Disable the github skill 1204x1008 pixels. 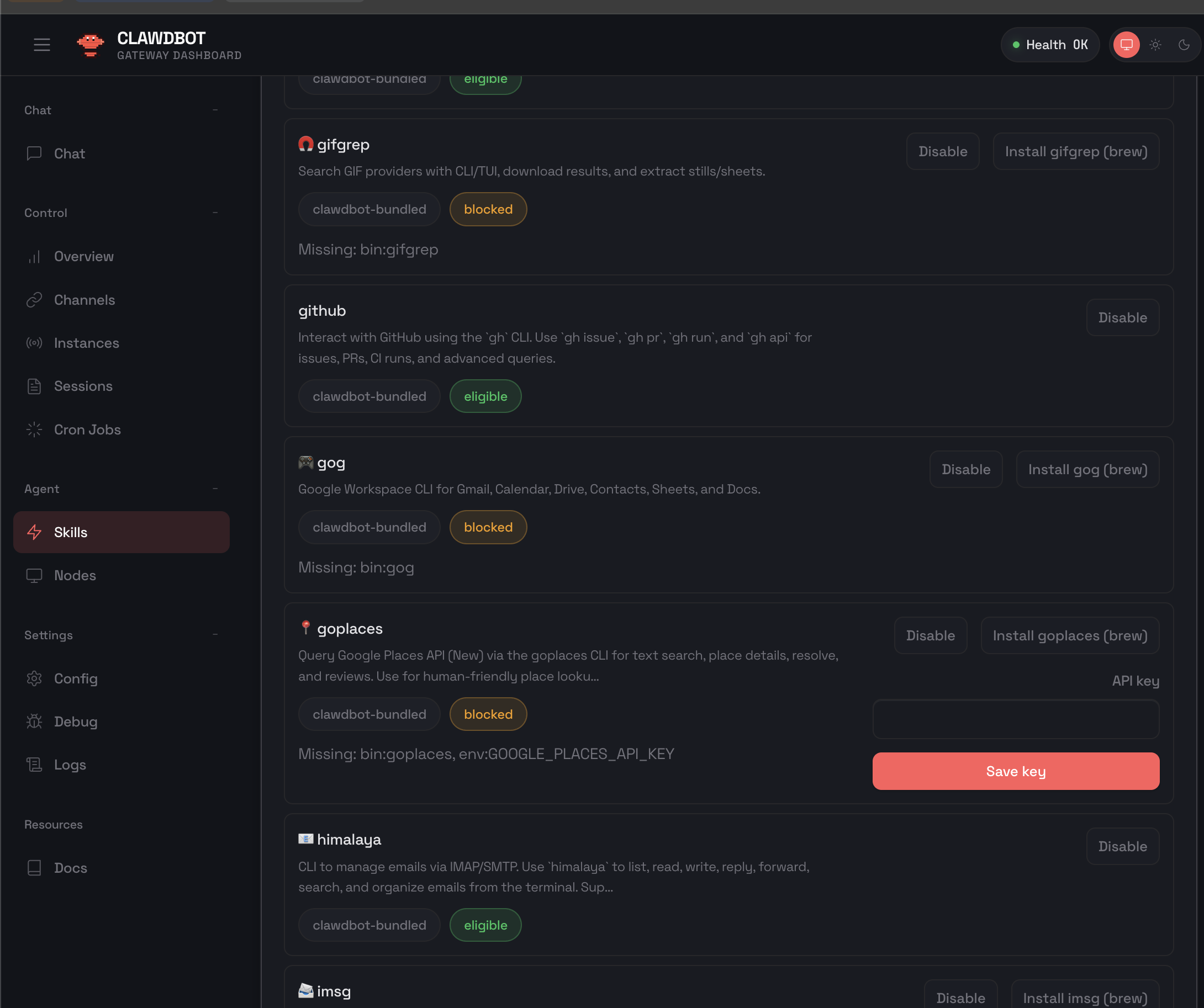[x=1122, y=318]
